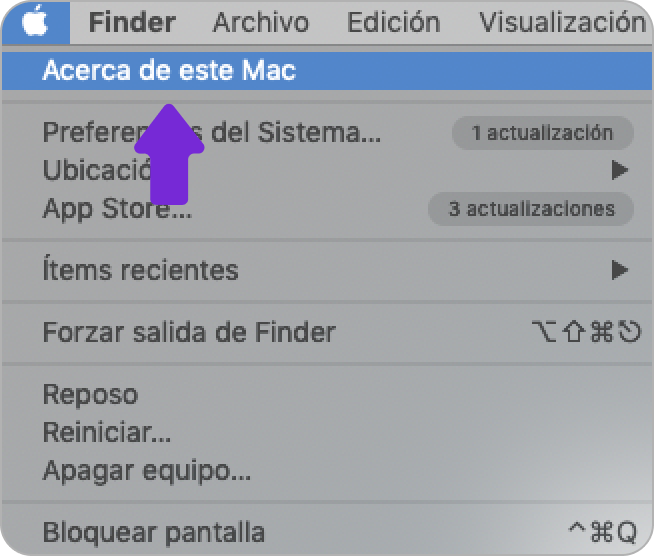The width and height of the screenshot is (654, 556).
Task: Select Apagar equipo option
Action: 146,470
